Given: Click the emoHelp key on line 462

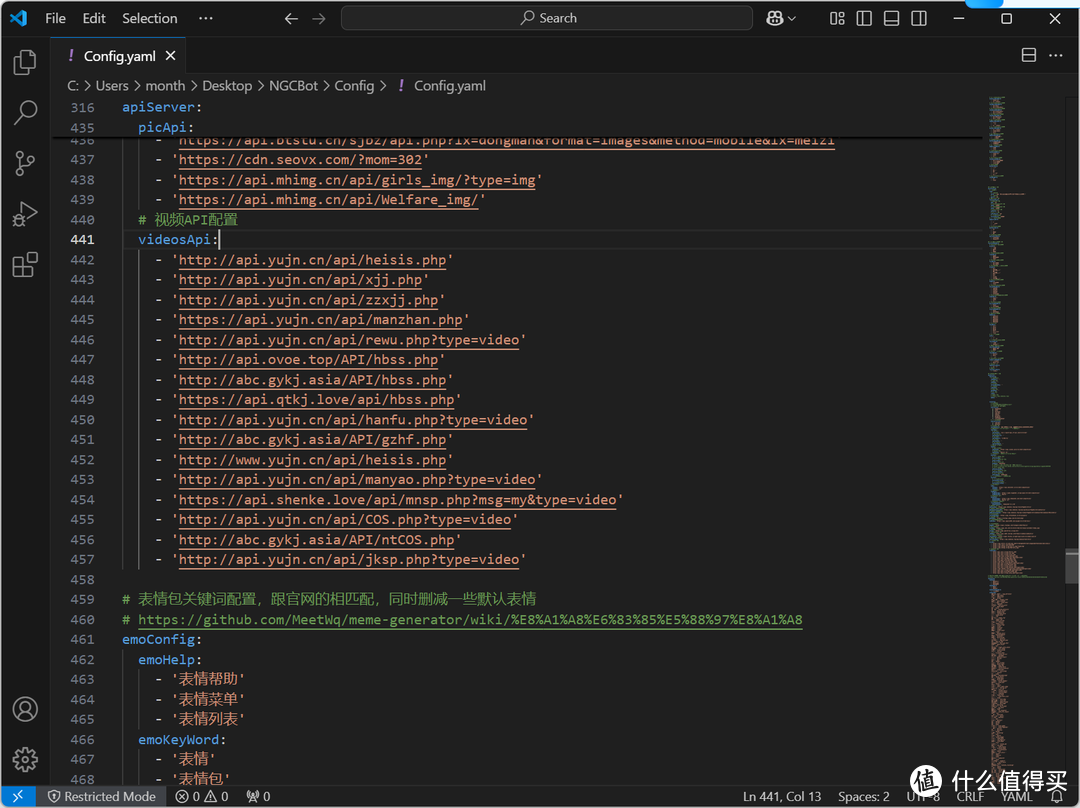Looking at the screenshot, I should click(x=166, y=659).
